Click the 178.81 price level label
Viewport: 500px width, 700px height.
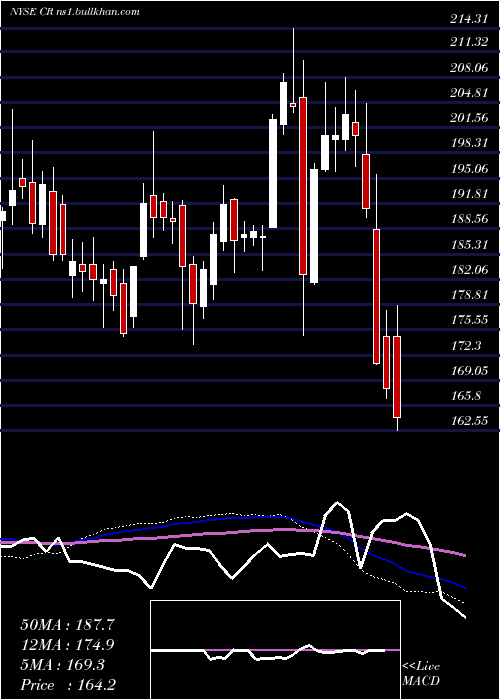[467, 295]
